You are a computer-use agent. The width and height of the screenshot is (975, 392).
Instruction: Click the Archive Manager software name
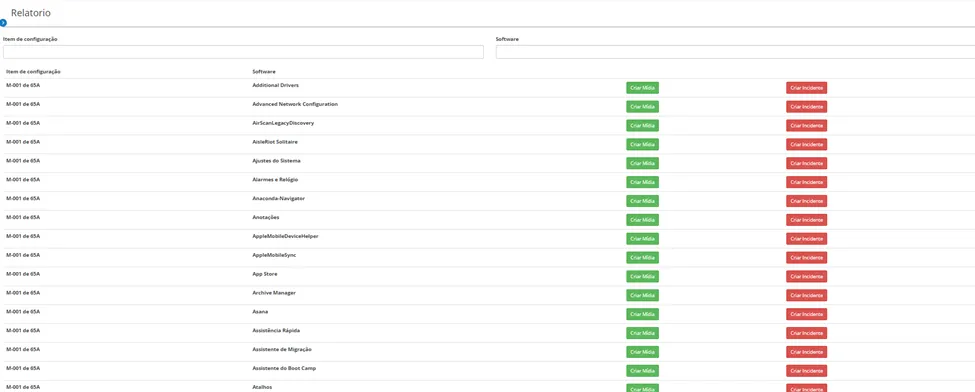pyautogui.click(x=274, y=292)
